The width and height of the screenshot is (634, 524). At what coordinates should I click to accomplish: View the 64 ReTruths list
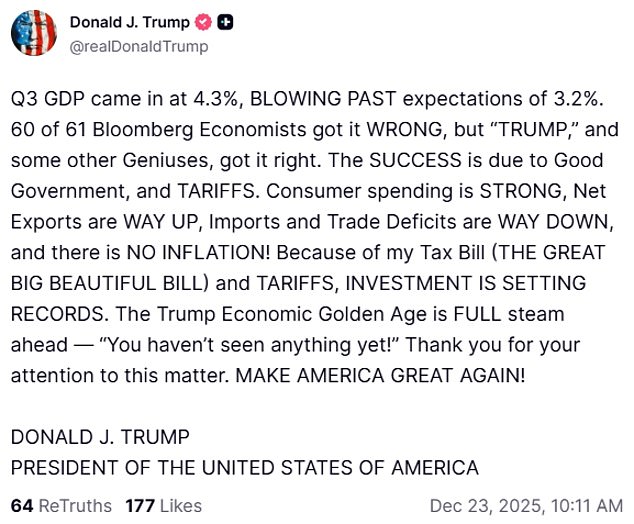click(61, 505)
